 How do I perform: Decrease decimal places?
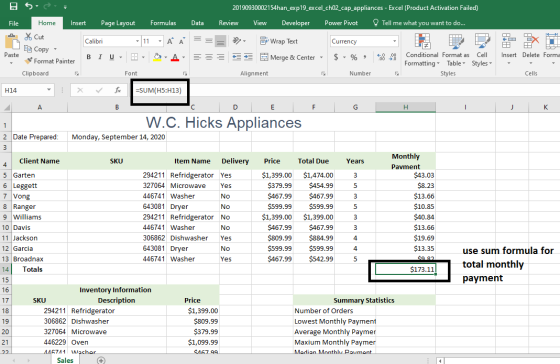(393, 57)
